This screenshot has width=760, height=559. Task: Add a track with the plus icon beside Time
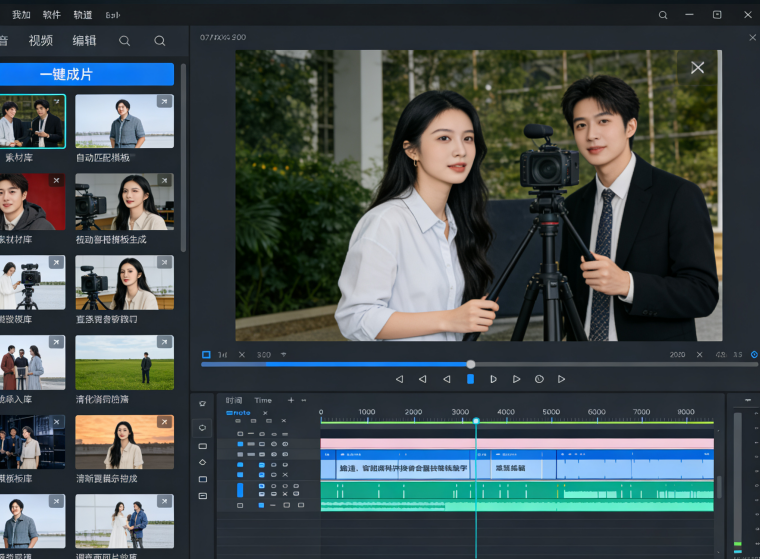[x=291, y=400]
